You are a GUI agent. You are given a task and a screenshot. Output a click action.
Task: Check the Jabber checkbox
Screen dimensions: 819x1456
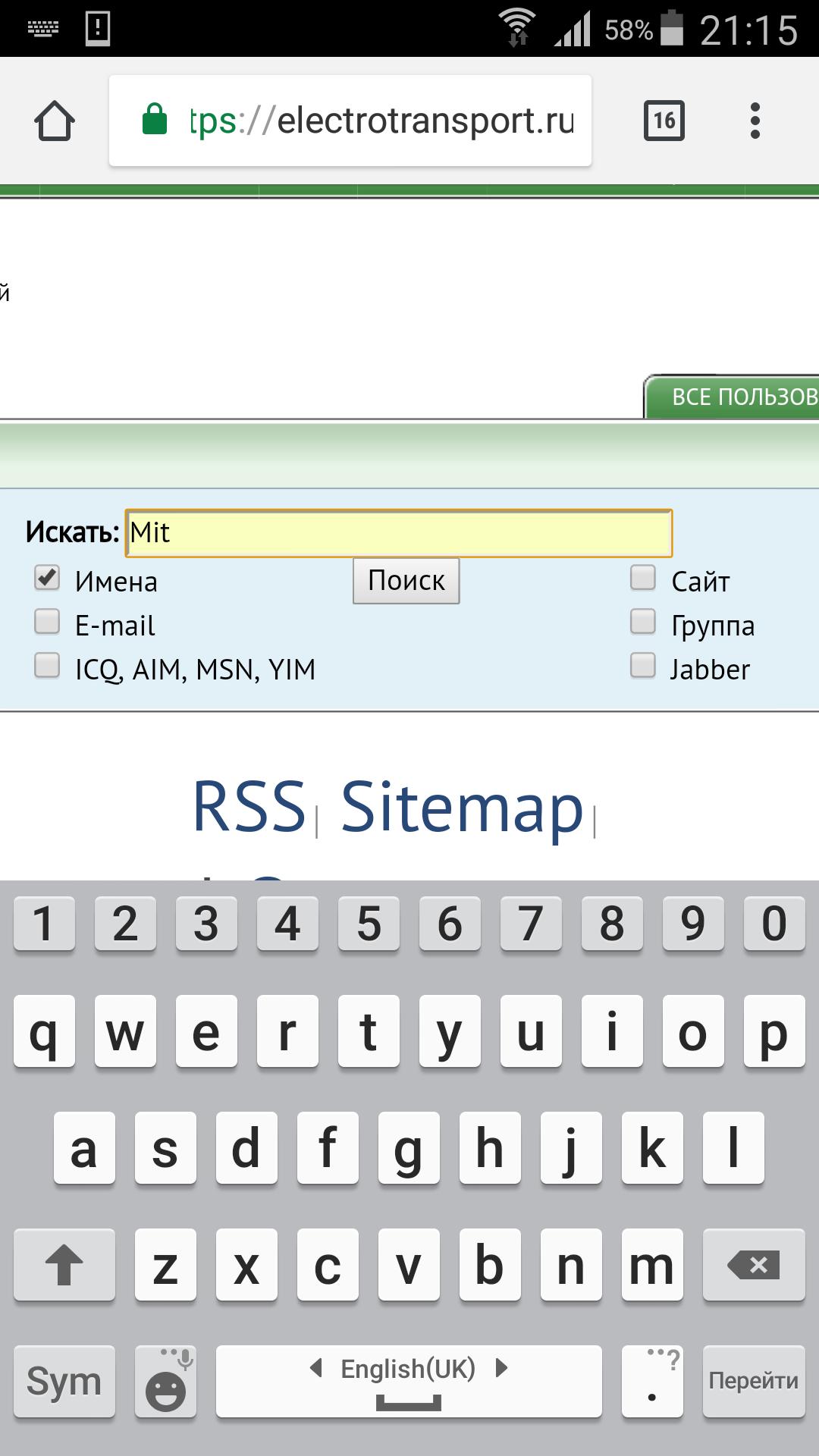[x=643, y=667]
